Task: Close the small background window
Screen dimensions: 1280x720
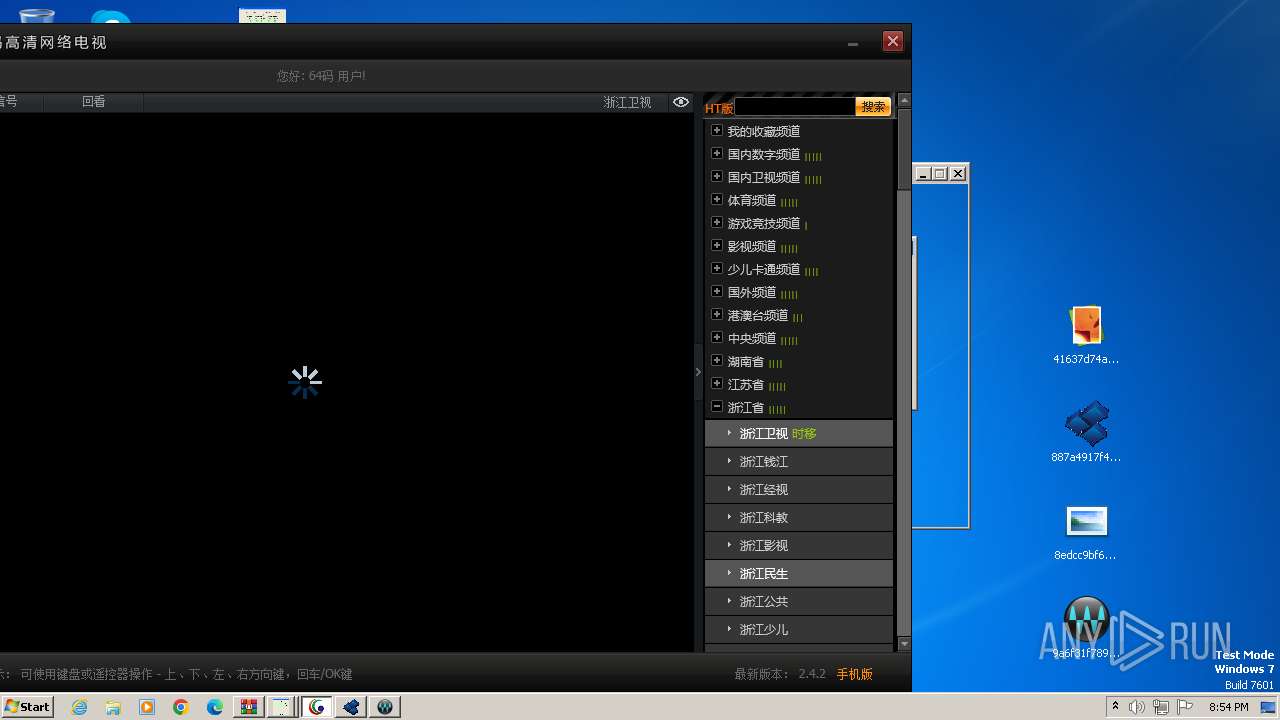Action: point(958,174)
